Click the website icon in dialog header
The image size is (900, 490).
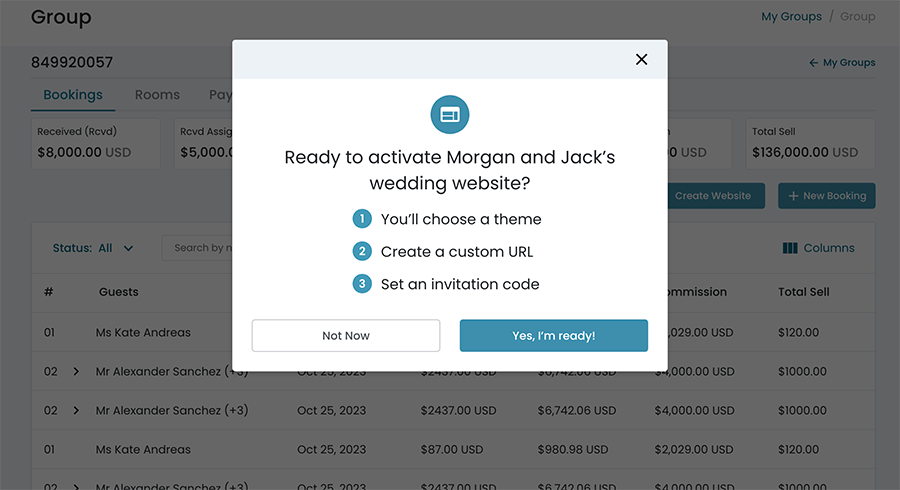(x=450, y=115)
